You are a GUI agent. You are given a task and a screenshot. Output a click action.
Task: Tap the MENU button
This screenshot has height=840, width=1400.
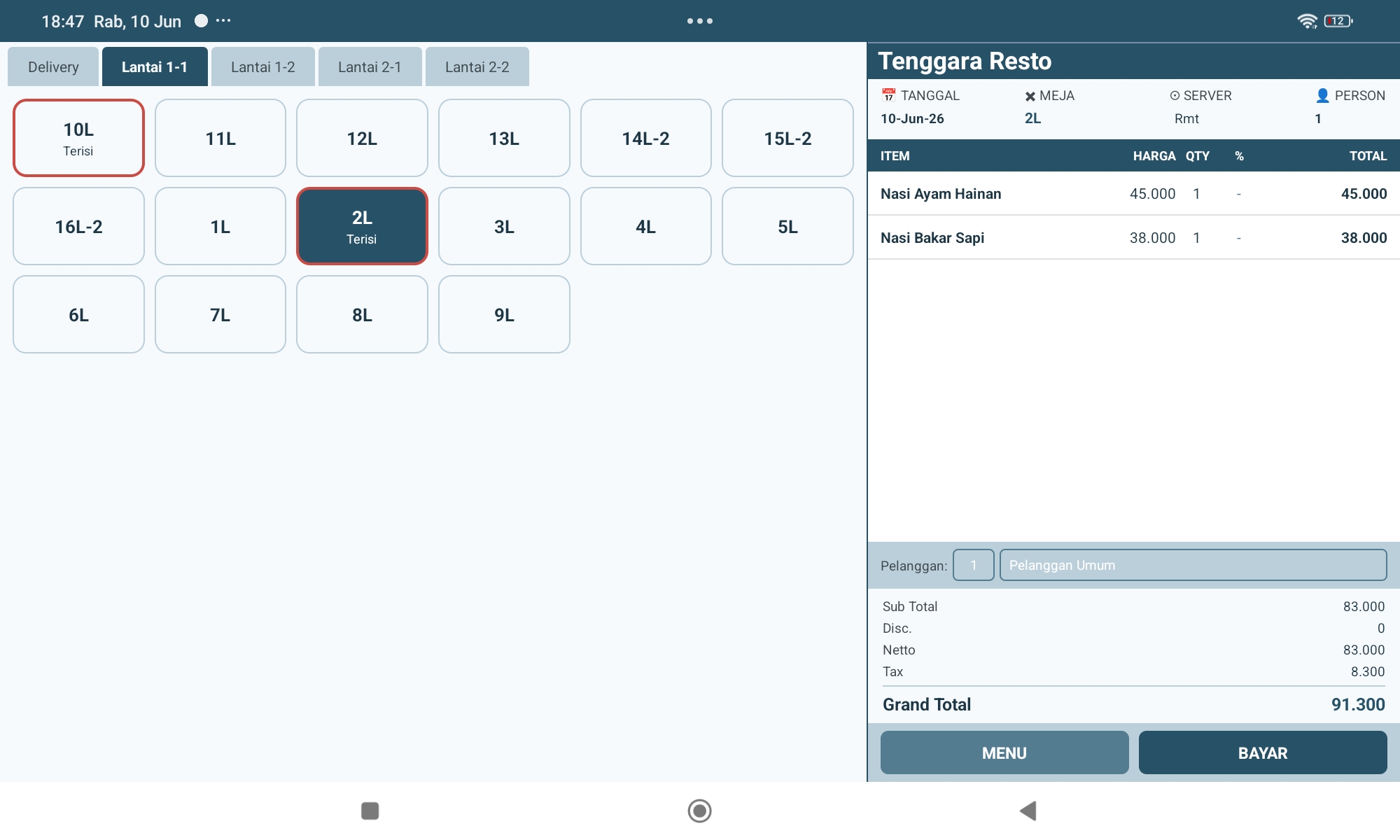pos(1004,752)
